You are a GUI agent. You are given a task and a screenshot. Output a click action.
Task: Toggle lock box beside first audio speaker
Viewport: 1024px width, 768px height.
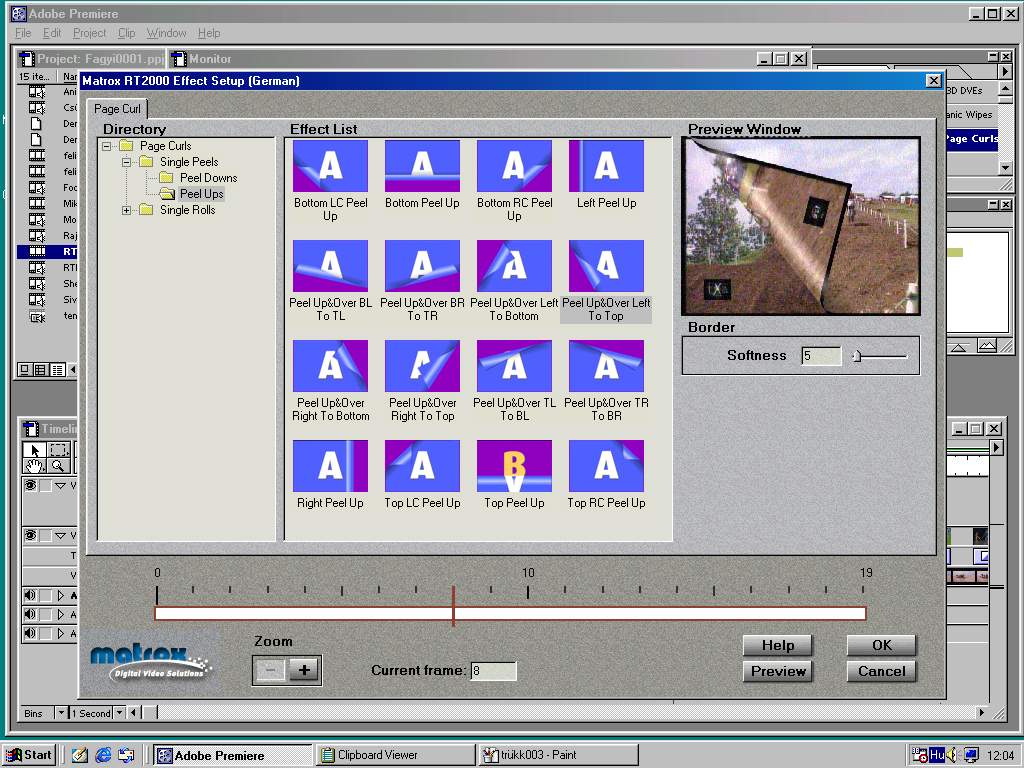coord(46,595)
